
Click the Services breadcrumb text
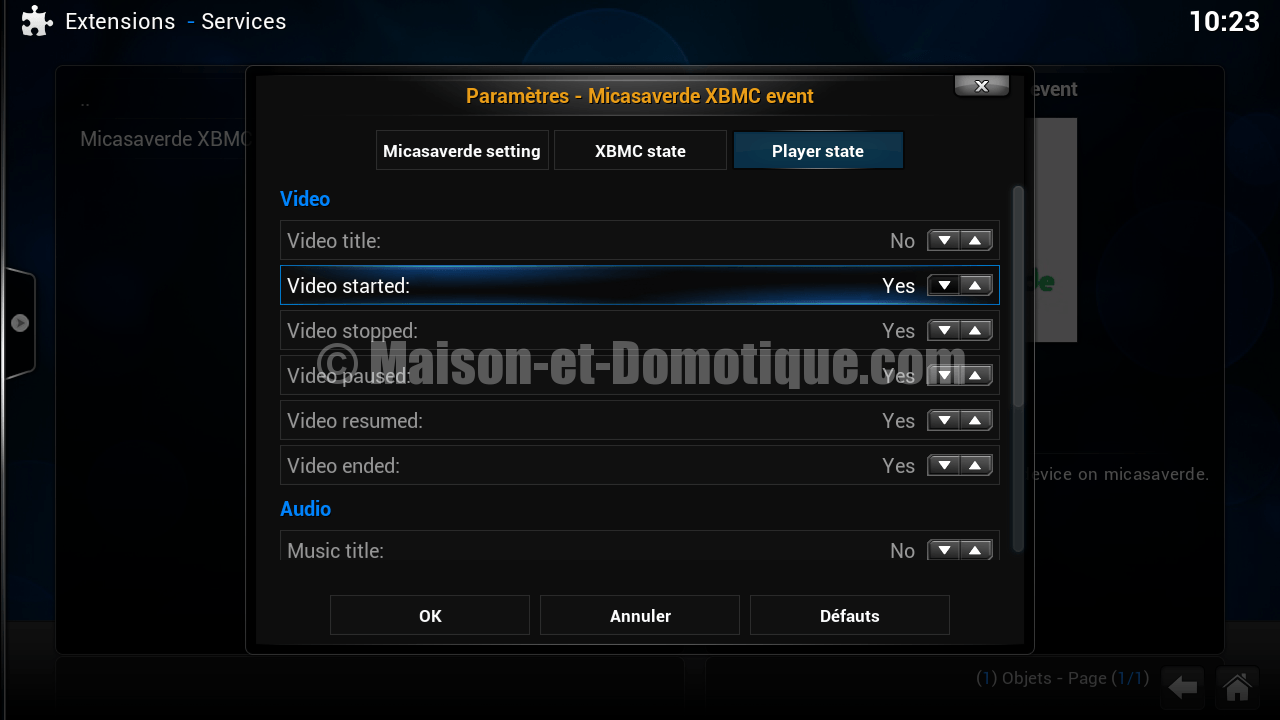(x=243, y=21)
